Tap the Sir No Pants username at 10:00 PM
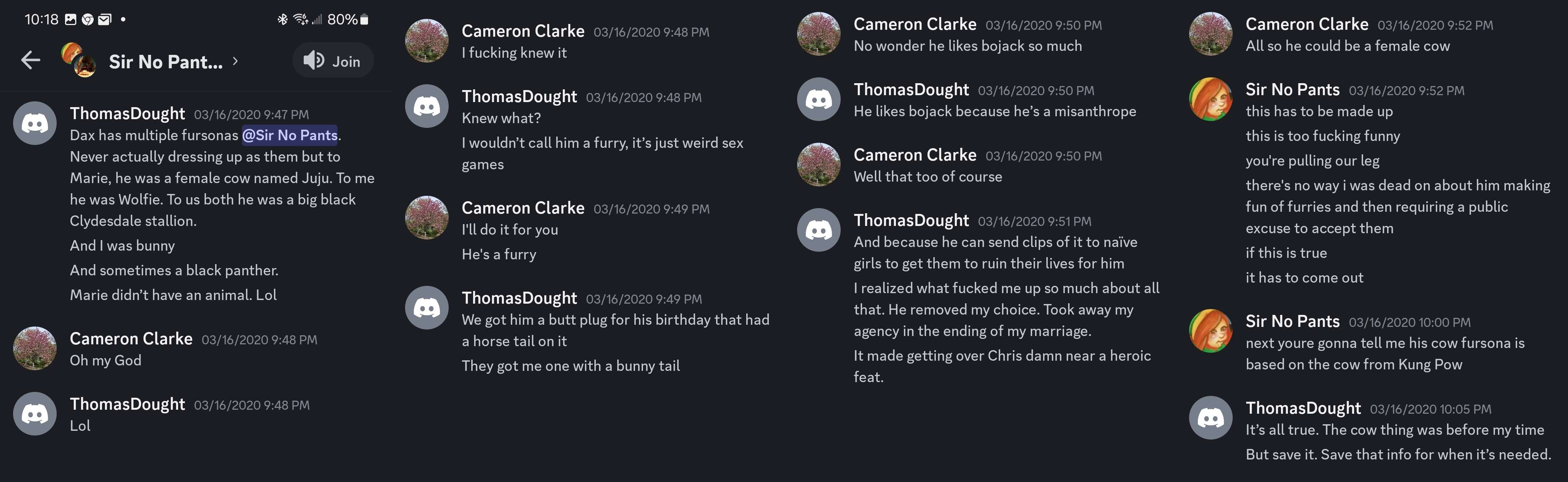Viewport: 1568px width, 482px height. pos(1292,321)
